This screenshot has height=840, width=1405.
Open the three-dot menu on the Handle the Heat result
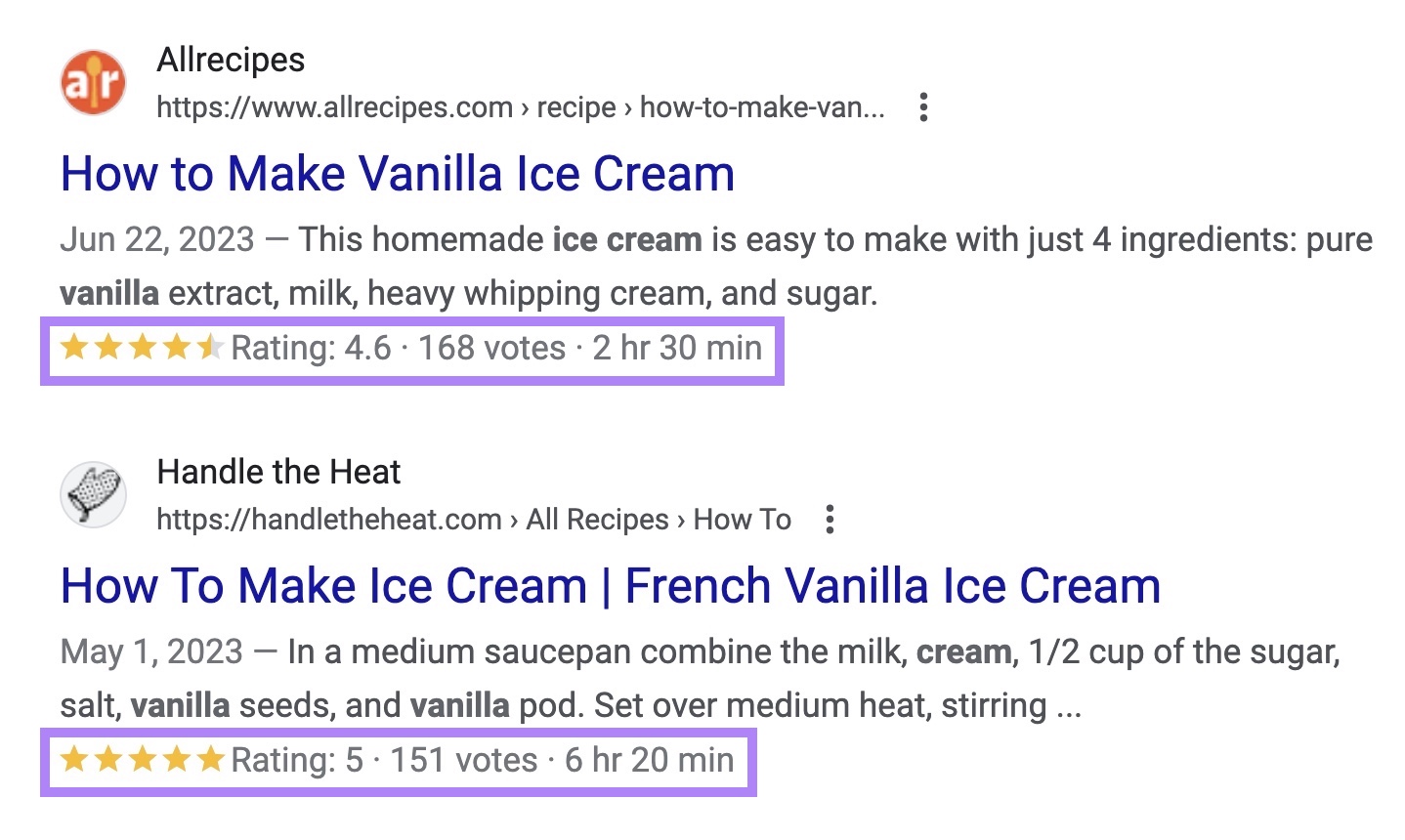(829, 520)
